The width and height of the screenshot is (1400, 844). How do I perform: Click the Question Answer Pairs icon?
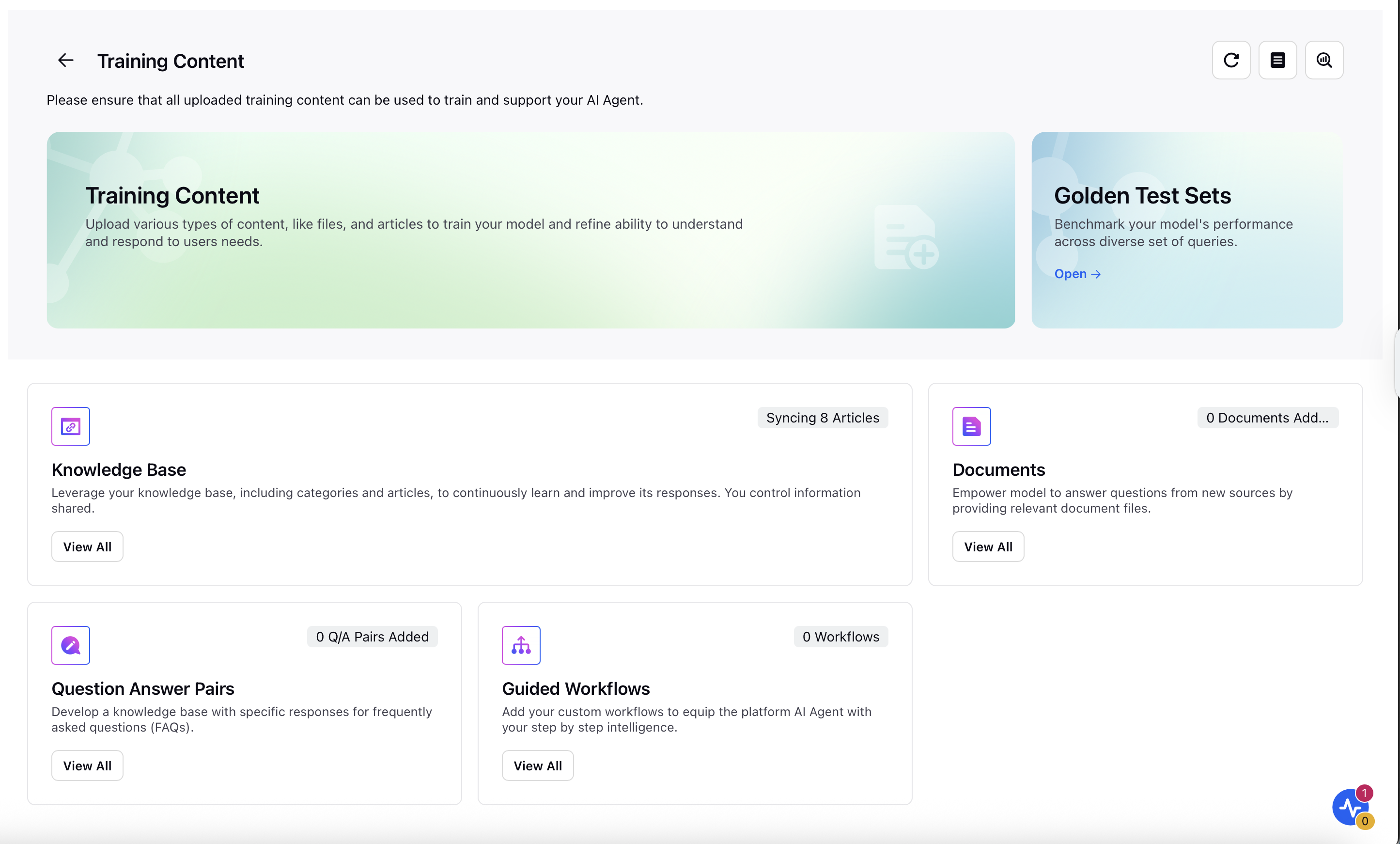pos(70,645)
